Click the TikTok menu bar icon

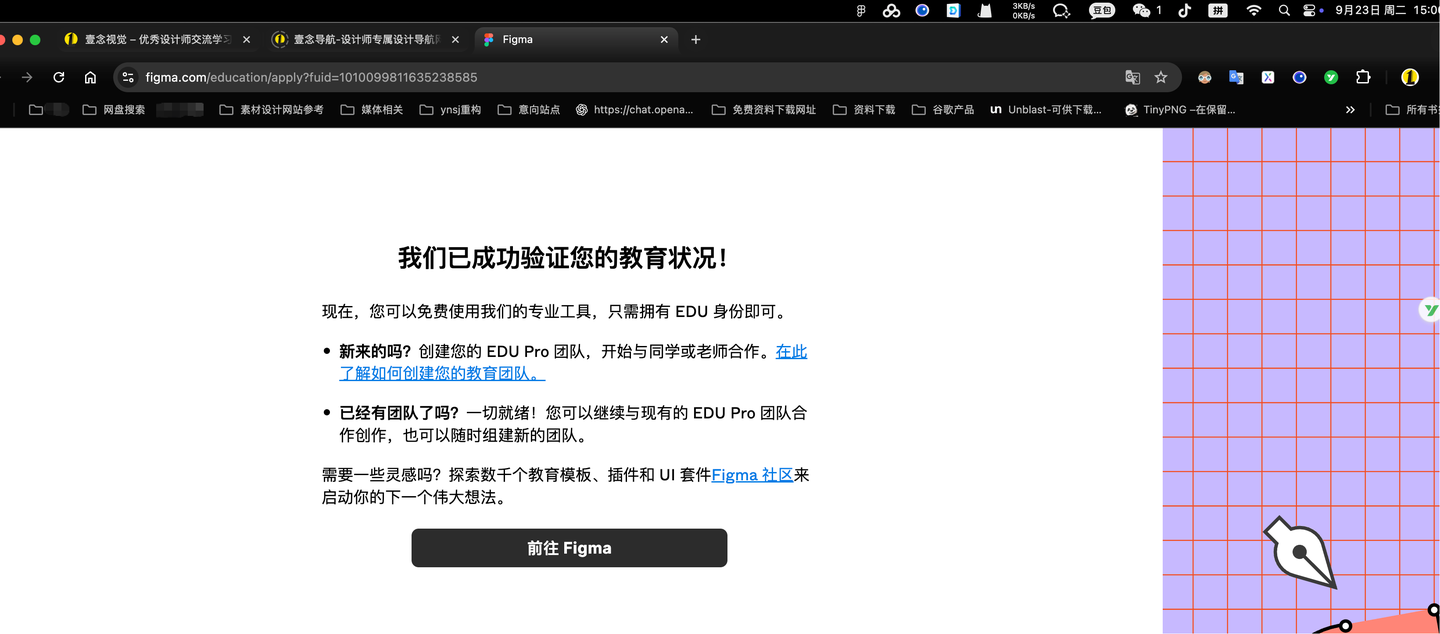[x=1184, y=10]
